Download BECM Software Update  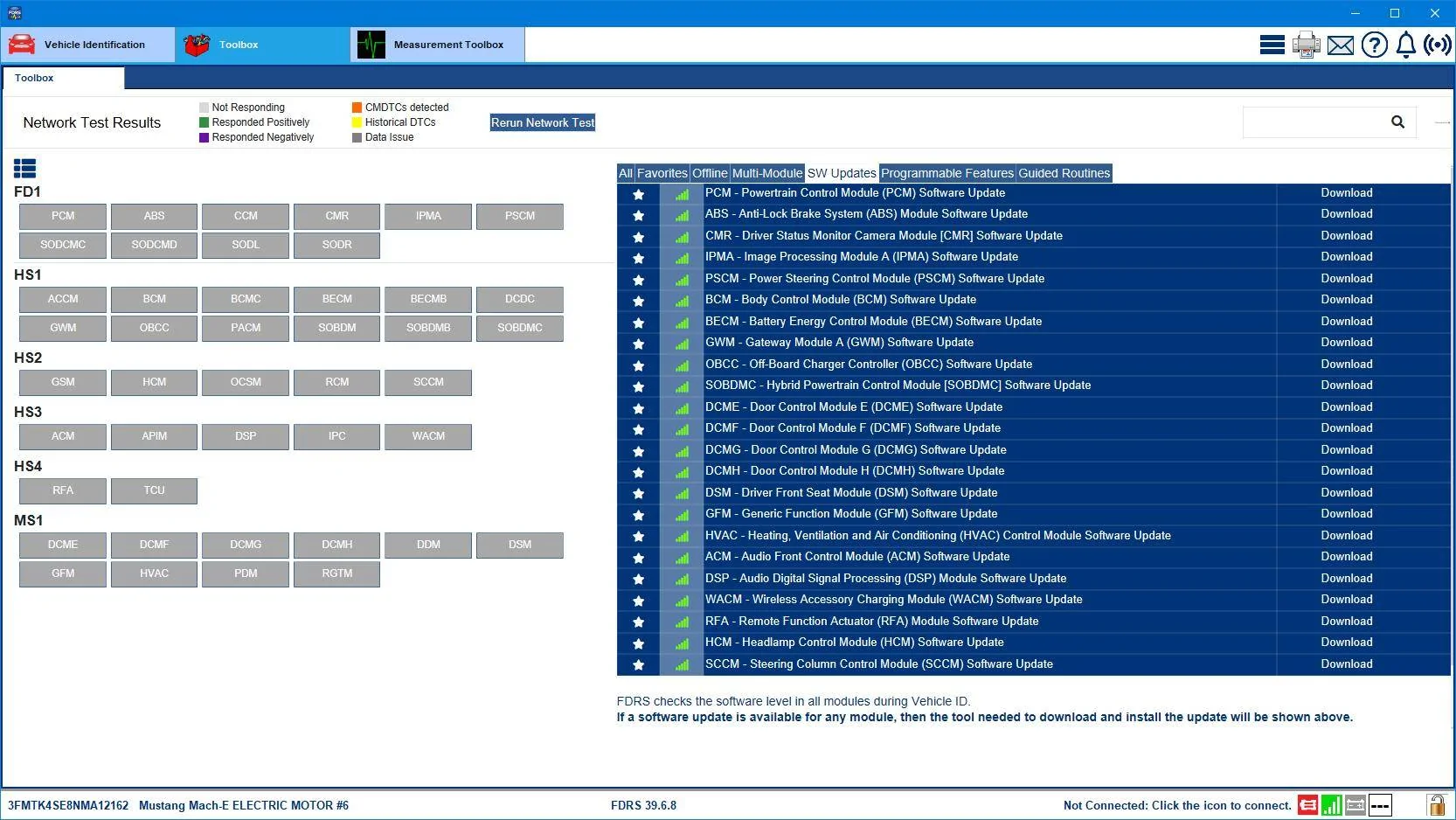tap(1347, 322)
